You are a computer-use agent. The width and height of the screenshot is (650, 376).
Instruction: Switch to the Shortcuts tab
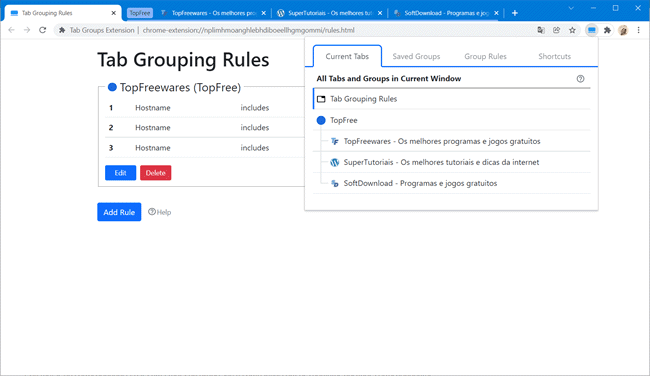pos(555,56)
